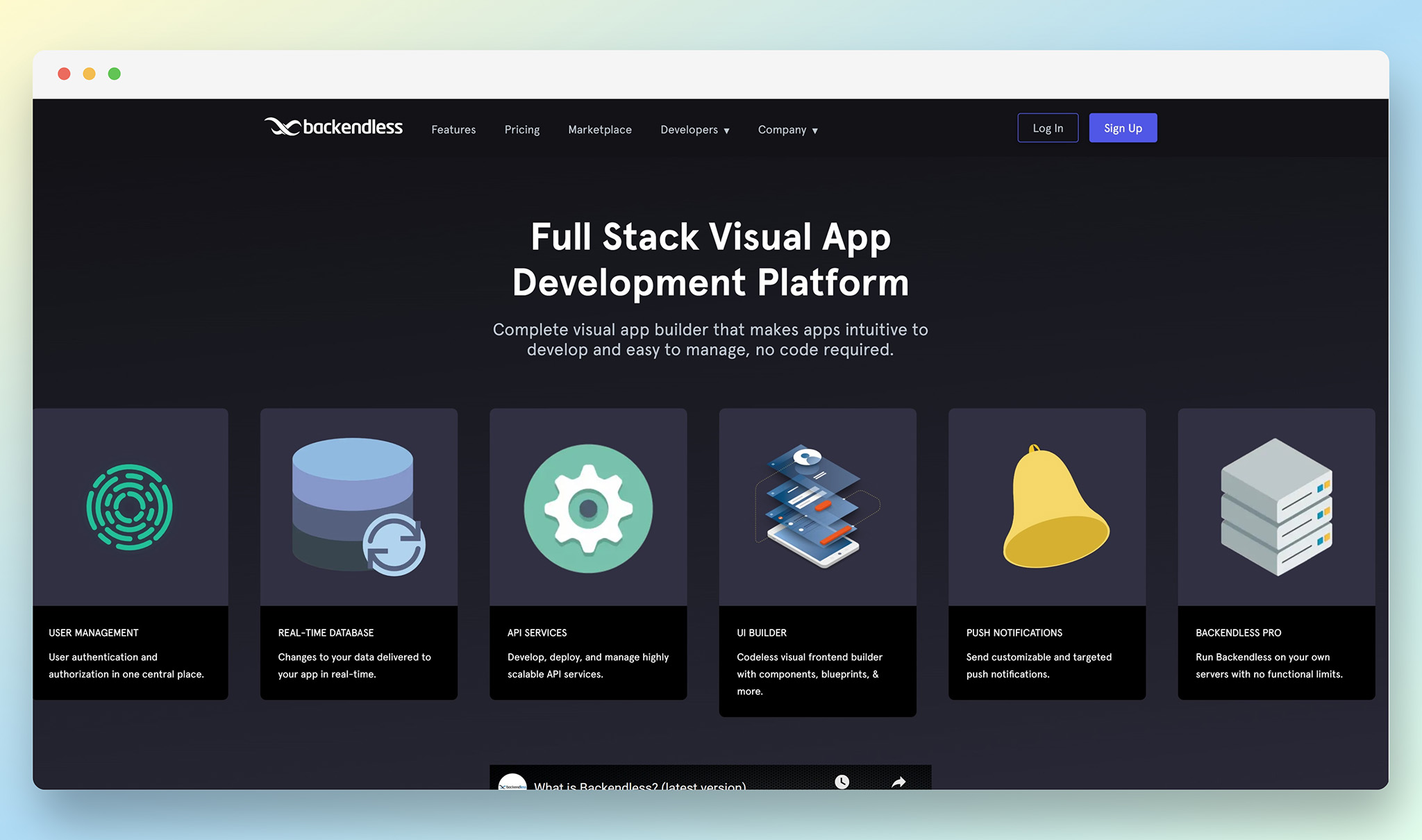Click the Log In button
Image resolution: width=1422 pixels, height=840 pixels.
[1047, 128]
